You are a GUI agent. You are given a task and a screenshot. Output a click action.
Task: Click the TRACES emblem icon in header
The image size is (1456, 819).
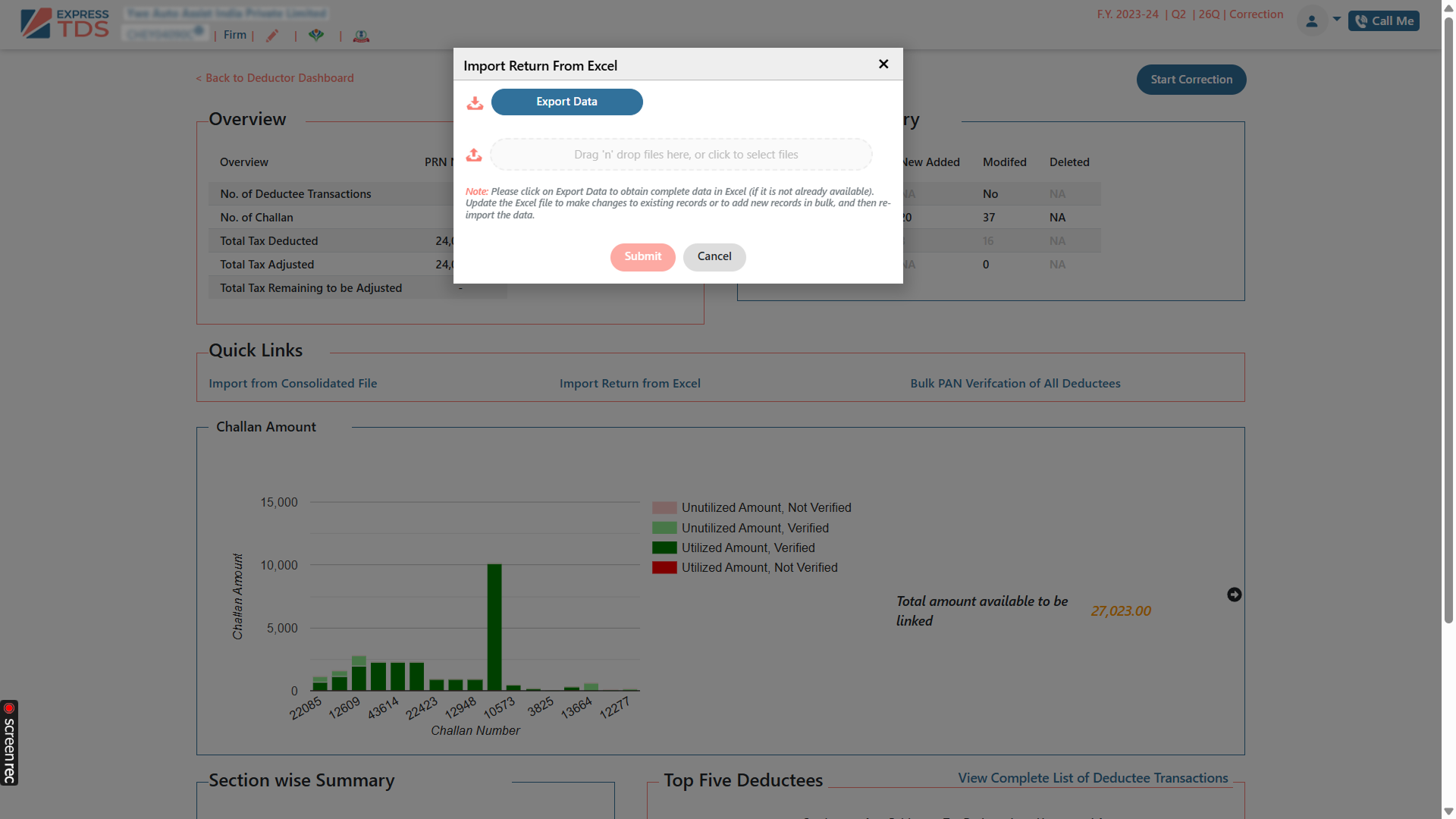(x=361, y=36)
